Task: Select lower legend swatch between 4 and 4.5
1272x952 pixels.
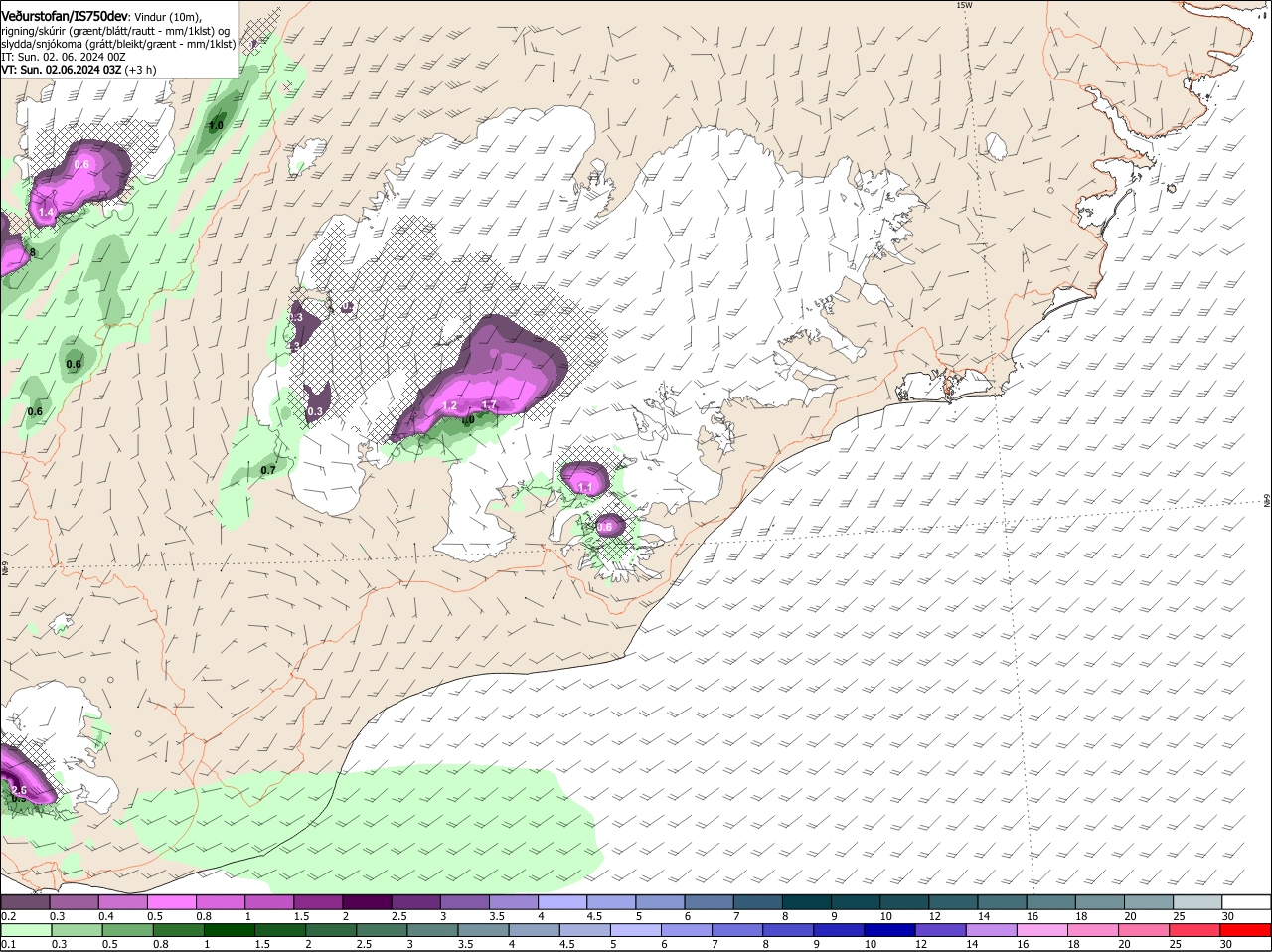Action: [535, 930]
